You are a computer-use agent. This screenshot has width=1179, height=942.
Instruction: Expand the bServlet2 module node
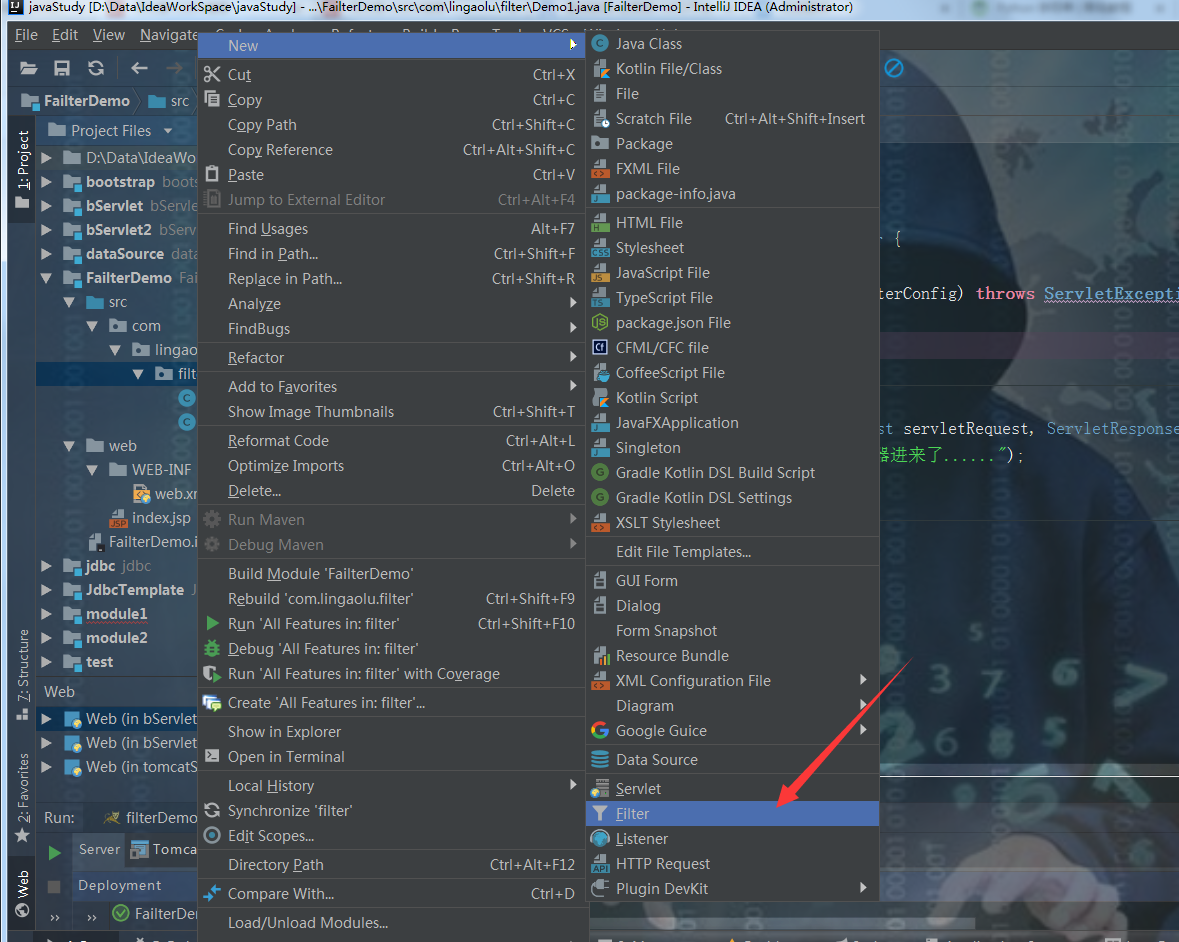click(47, 230)
